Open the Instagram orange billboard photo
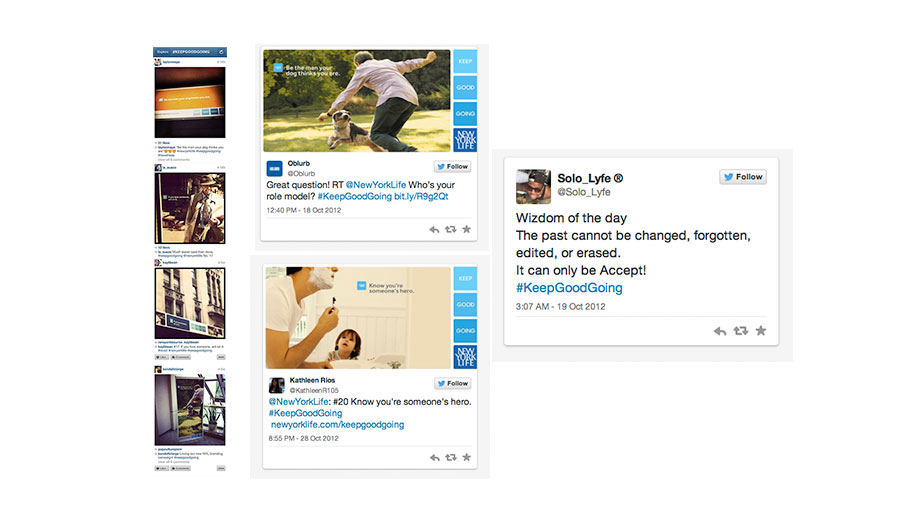The height and width of the screenshot is (520, 900). coord(190,102)
